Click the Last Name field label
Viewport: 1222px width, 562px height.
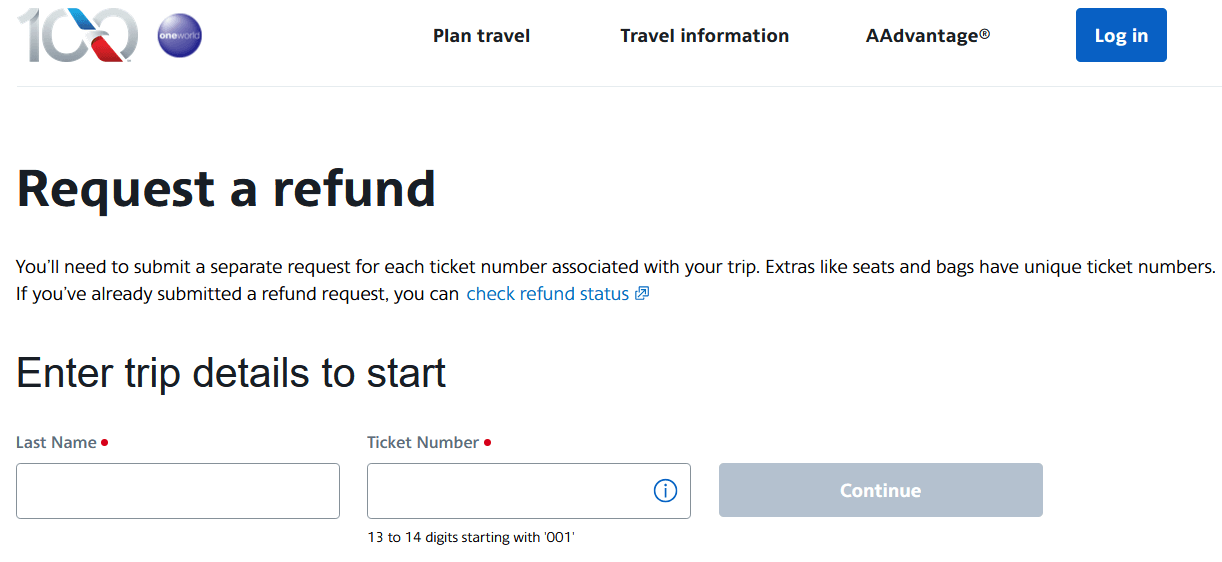point(56,442)
